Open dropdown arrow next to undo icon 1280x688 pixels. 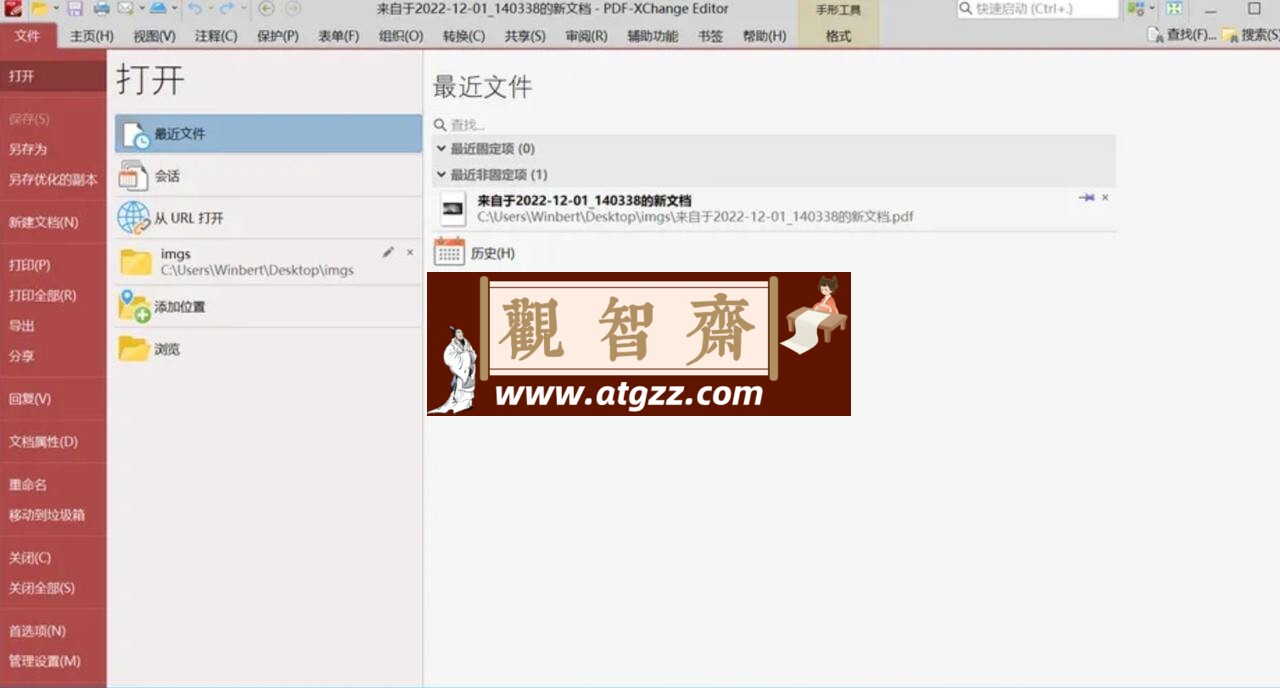[210, 8]
